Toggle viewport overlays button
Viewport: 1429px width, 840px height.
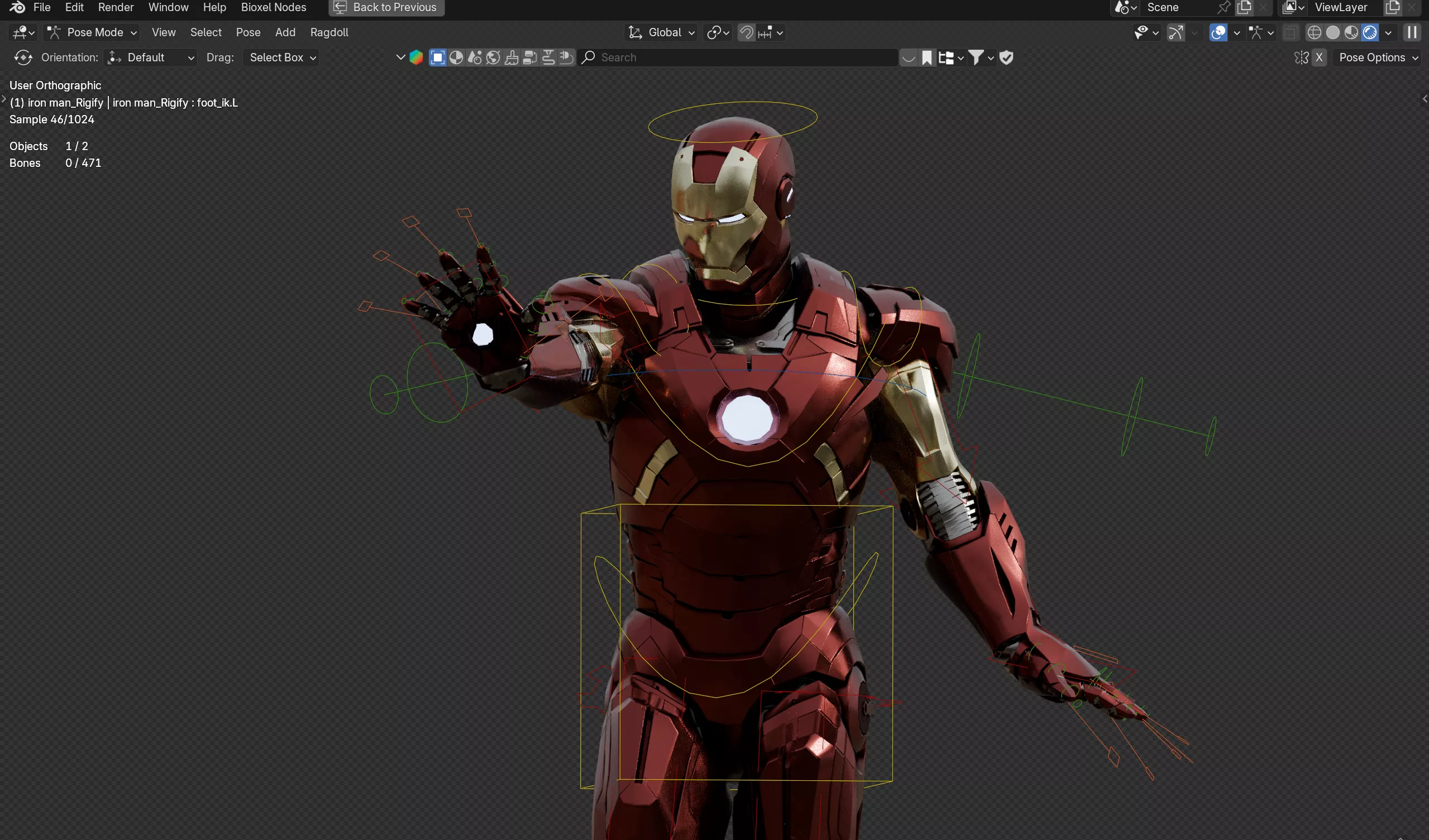pos(1218,32)
